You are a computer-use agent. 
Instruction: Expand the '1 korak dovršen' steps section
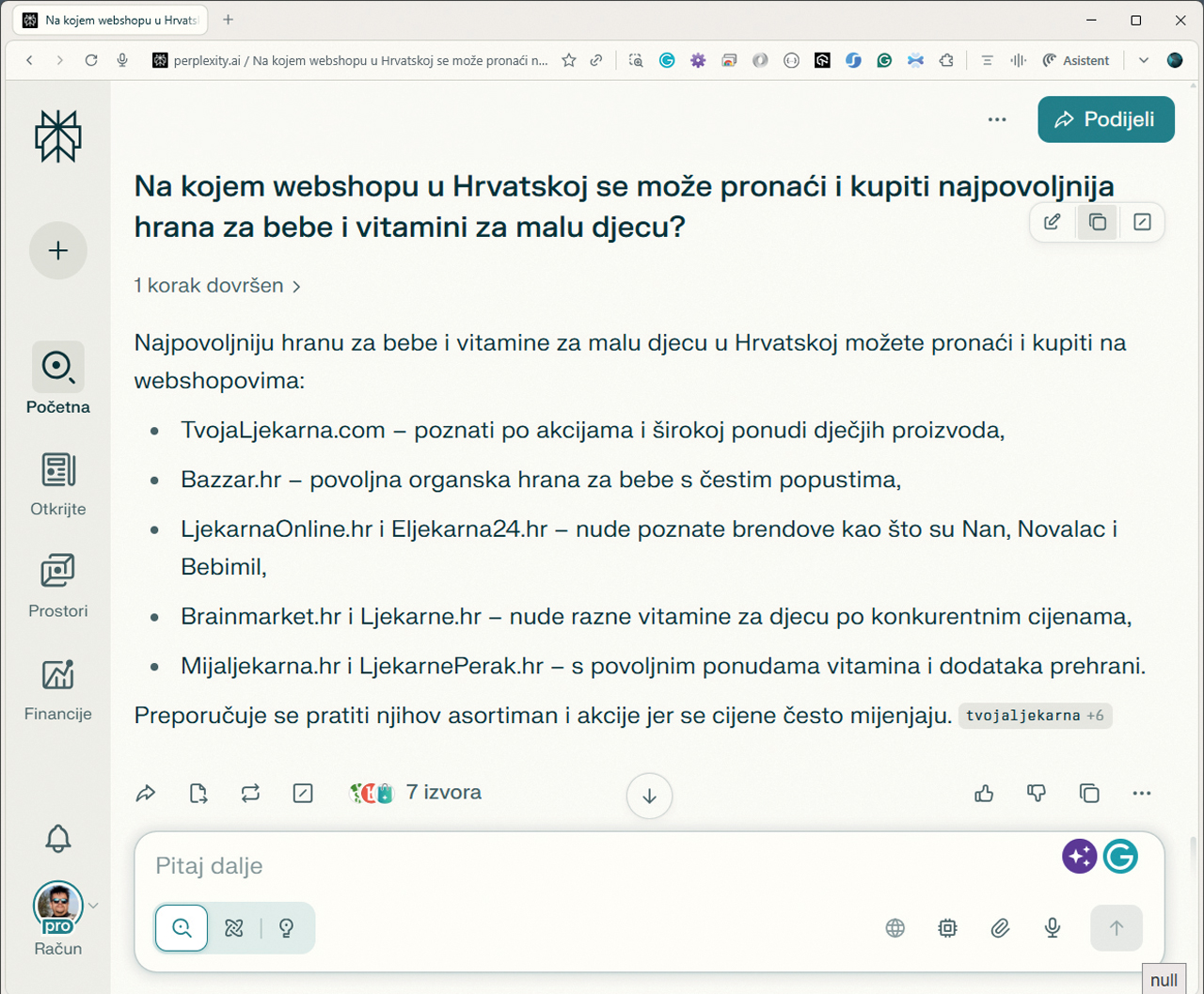point(216,285)
